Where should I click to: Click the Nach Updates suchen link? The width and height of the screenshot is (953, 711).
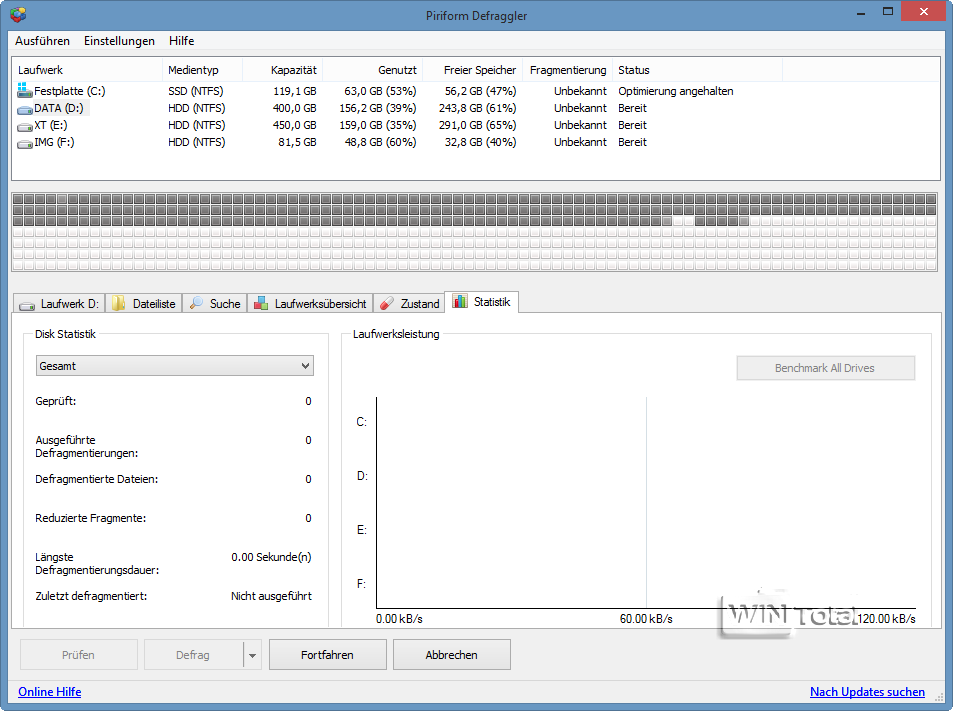[867, 692]
